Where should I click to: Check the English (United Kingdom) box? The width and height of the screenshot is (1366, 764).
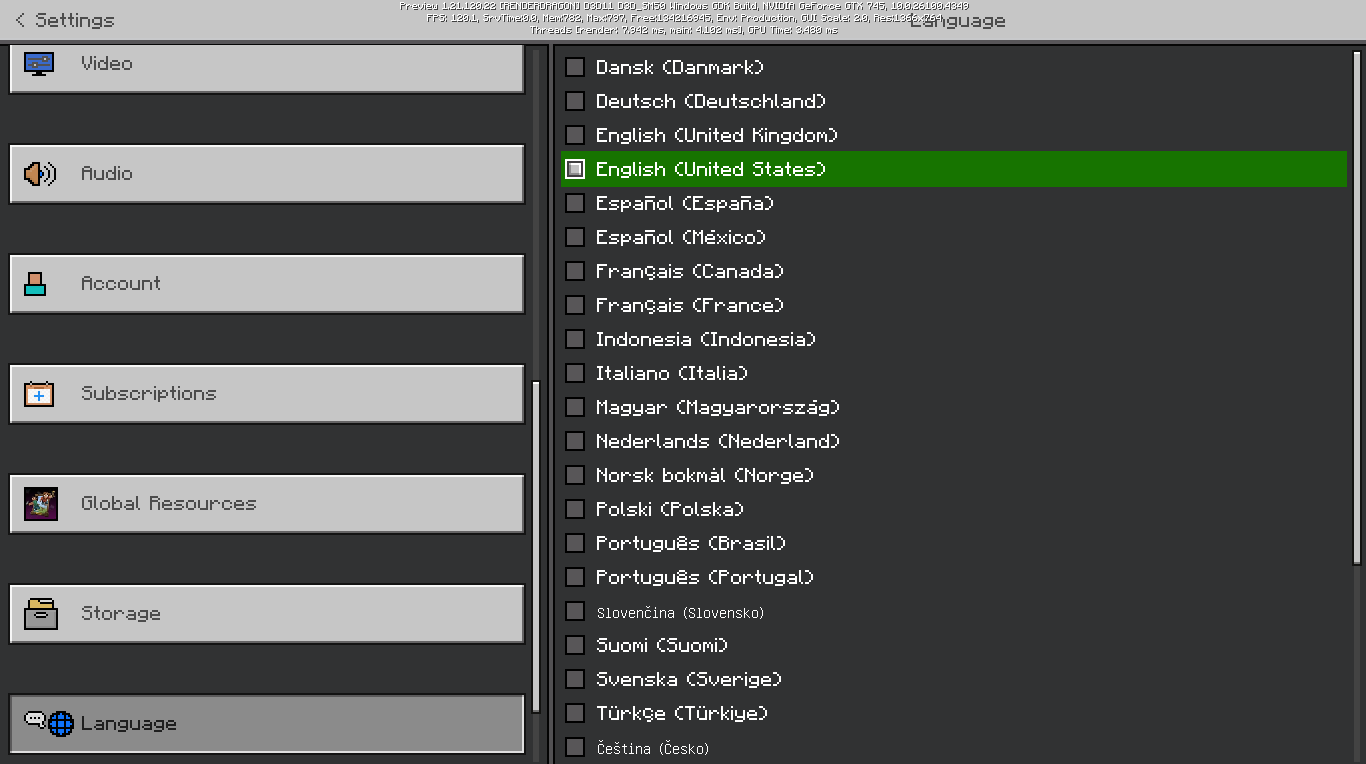point(575,135)
